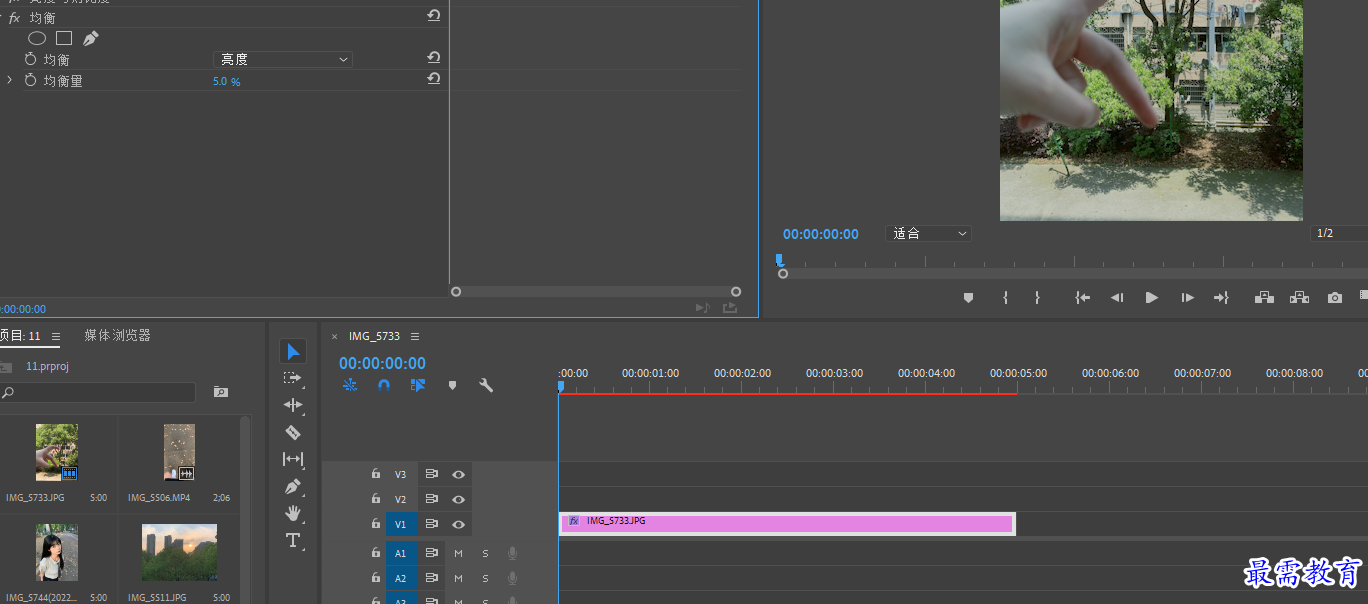Create an ellipse mask for 均衡 effect
Image resolution: width=1368 pixels, height=604 pixels.
click(x=37, y=38)
